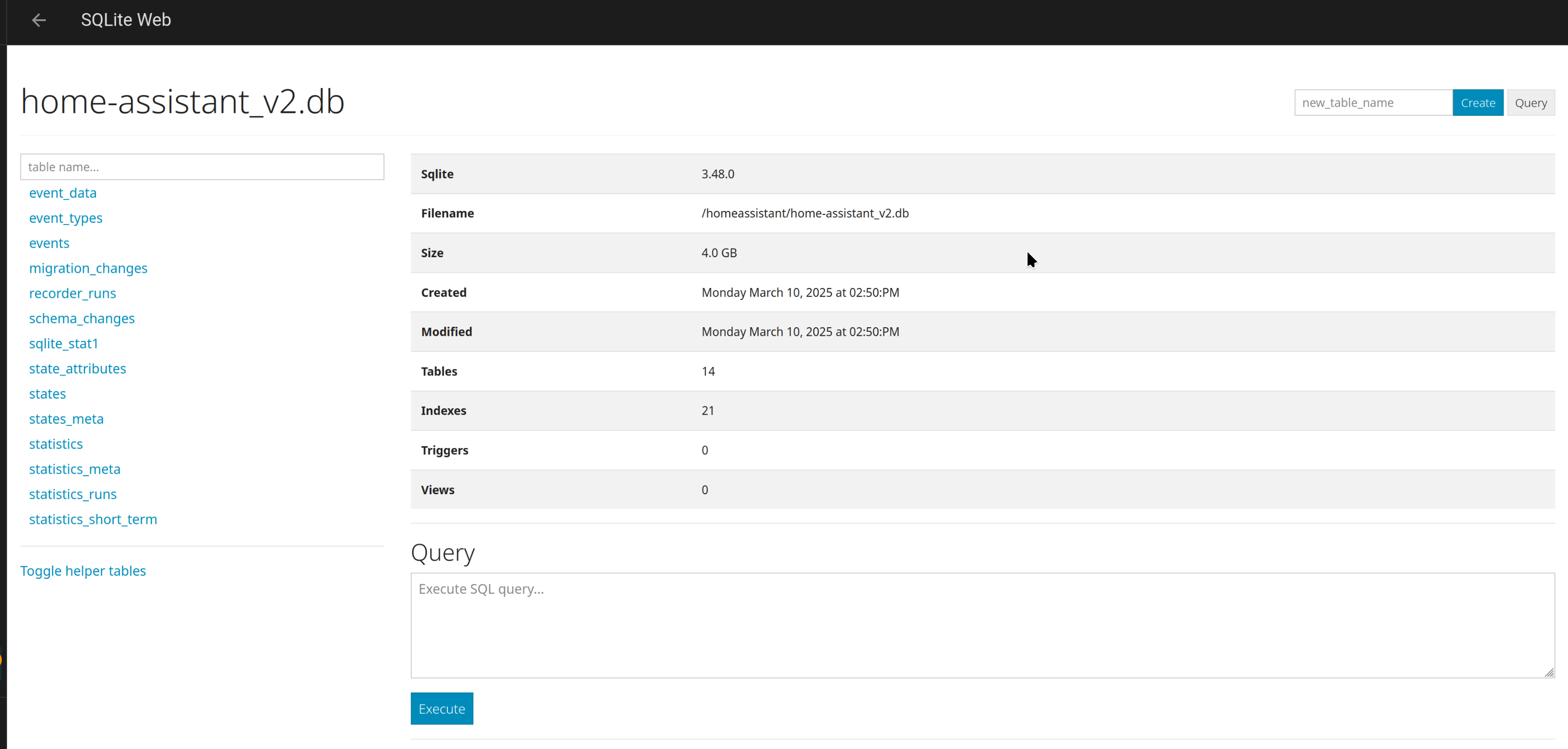Viewport: 1568px width, 749px height.
Task: Open the migration_changes table
Action: tap(88, 268)
